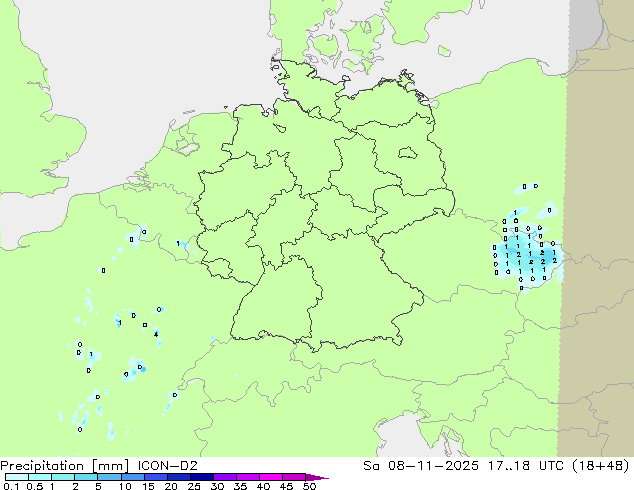
Task: Click the '25' legend tick label
Action: point(194,486)
